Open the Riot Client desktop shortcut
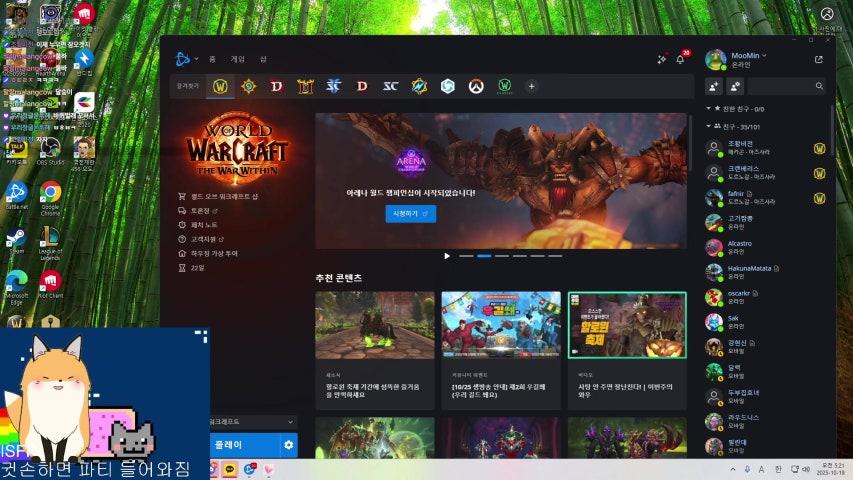Screen dimensions: 853x480 pos(50,285)
